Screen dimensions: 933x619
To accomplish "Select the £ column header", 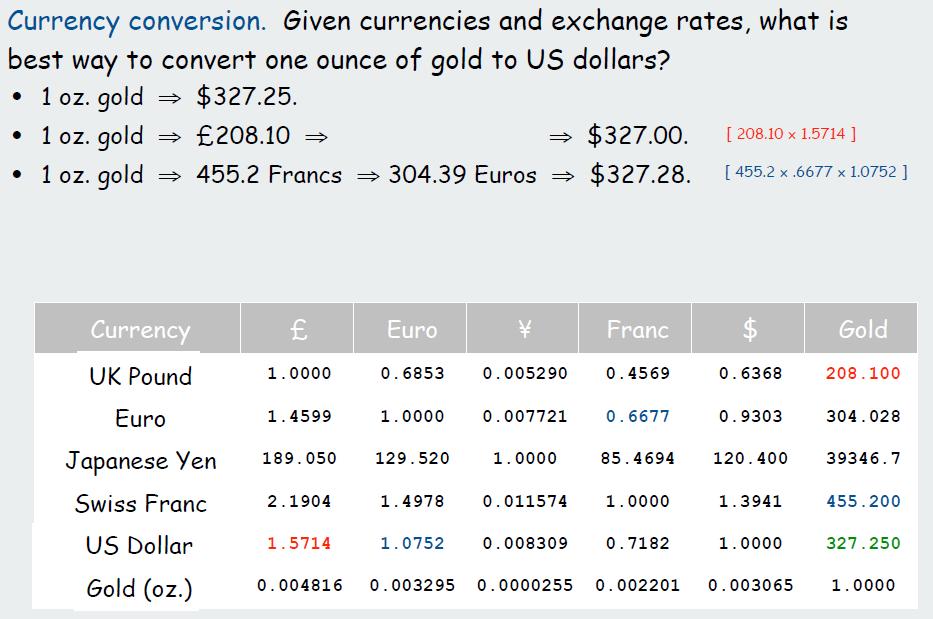I will coord(297,329).
